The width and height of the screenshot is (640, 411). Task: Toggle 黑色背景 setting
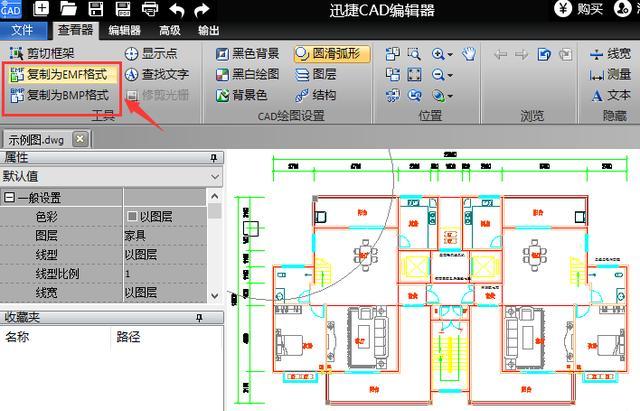(x=248, y=53)
